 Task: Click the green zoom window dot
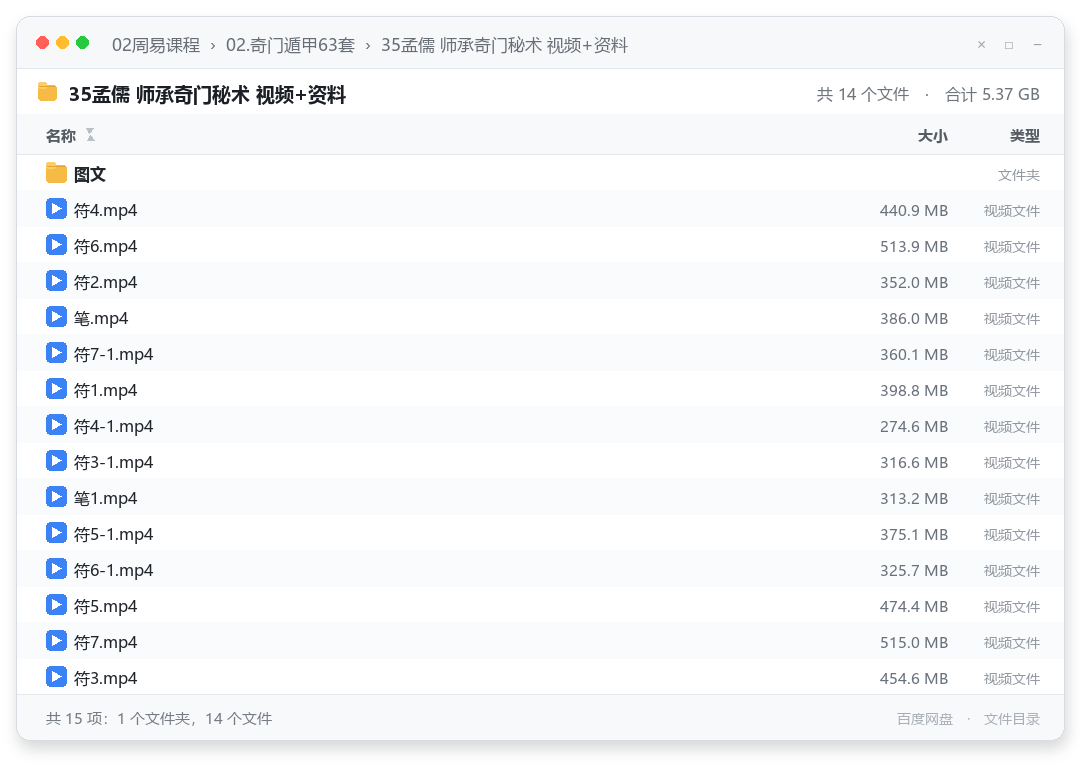(x=83, y=43)
